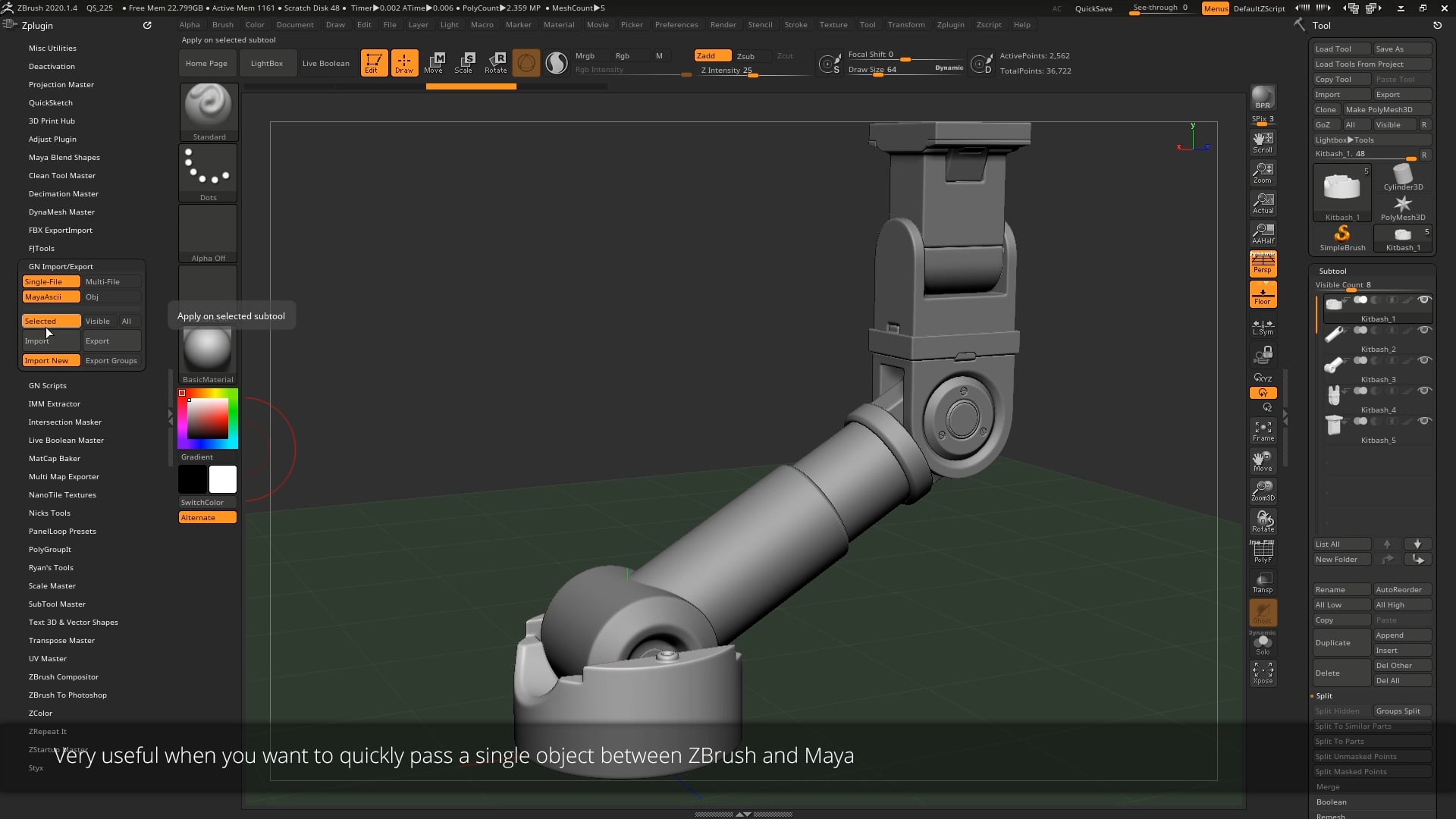Select the PolyMesh3D star icon
The width and height of the screenshot is (1456, 819).
[1403, 202]
